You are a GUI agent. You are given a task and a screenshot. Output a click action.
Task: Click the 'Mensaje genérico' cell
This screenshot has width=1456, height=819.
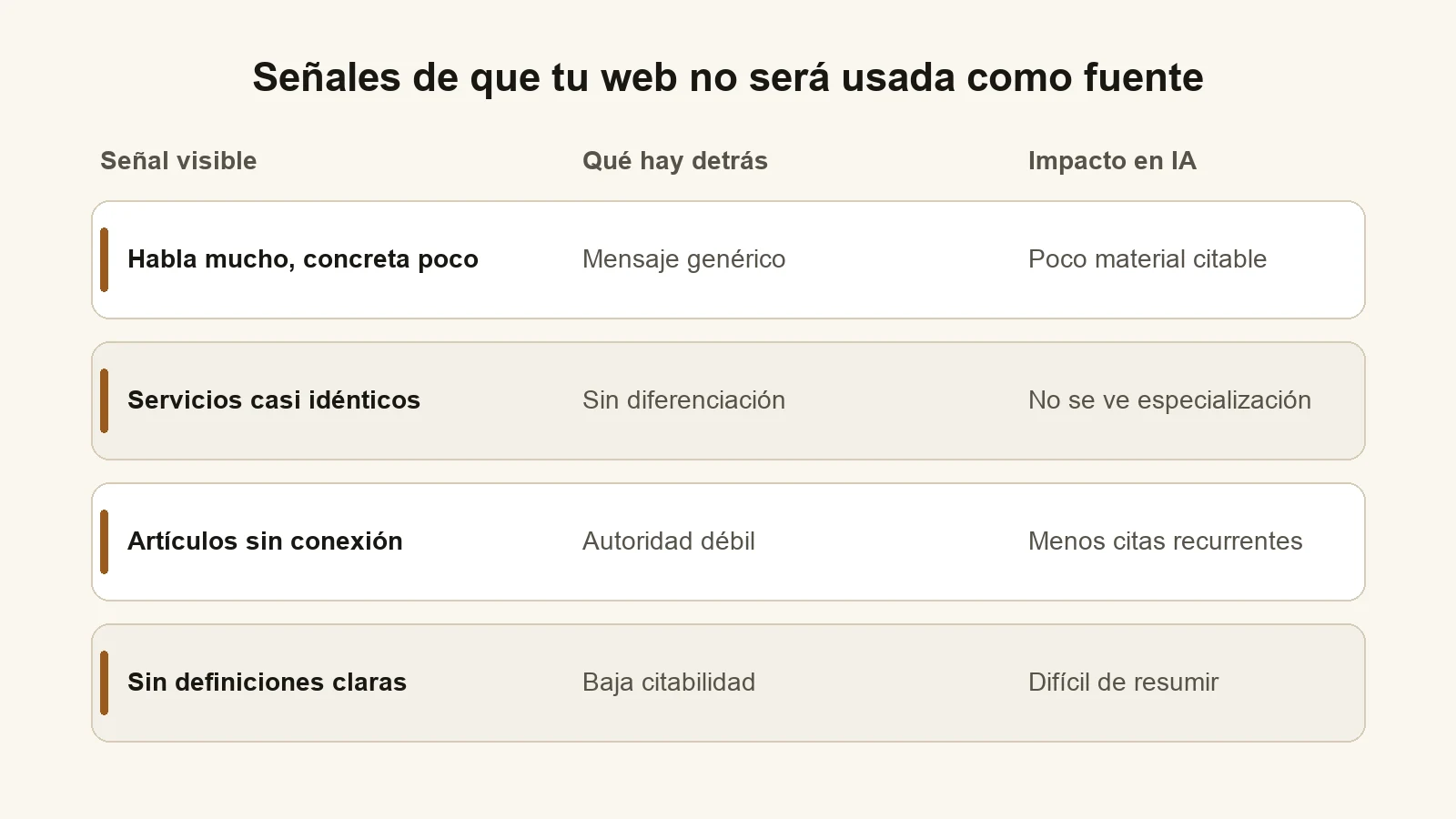coord(683,259)
